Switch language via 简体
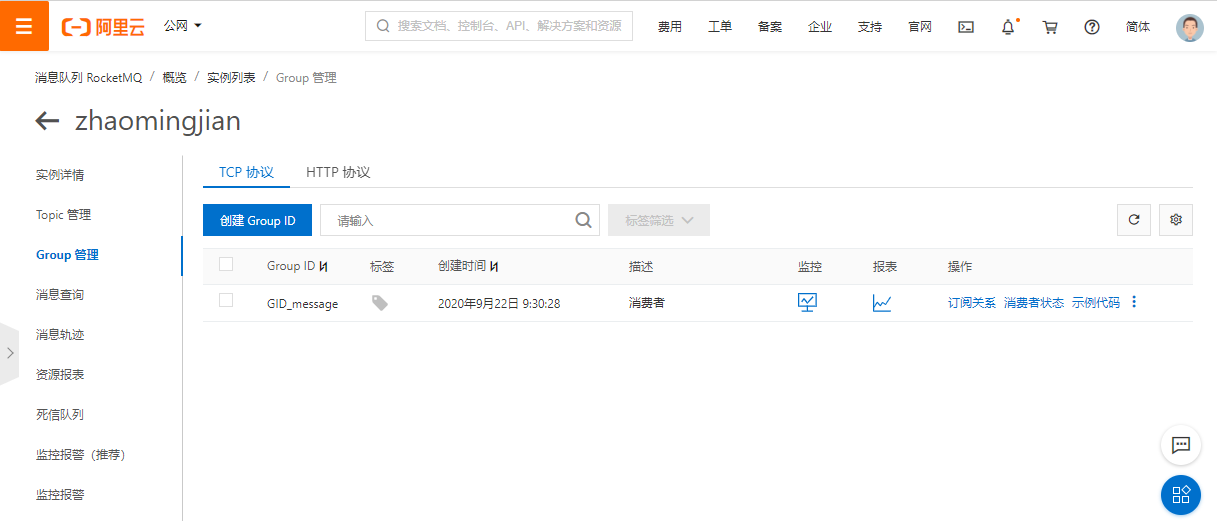Screen dimensions: 1217x521 1138,27
